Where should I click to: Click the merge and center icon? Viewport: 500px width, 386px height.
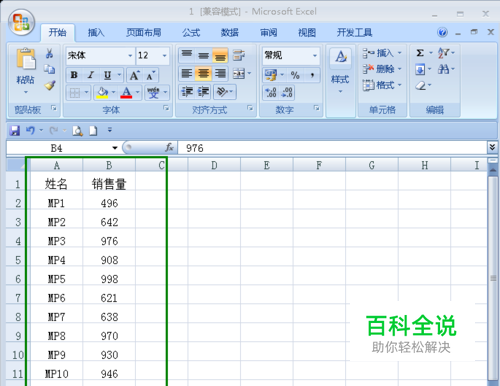coord(239,73)
